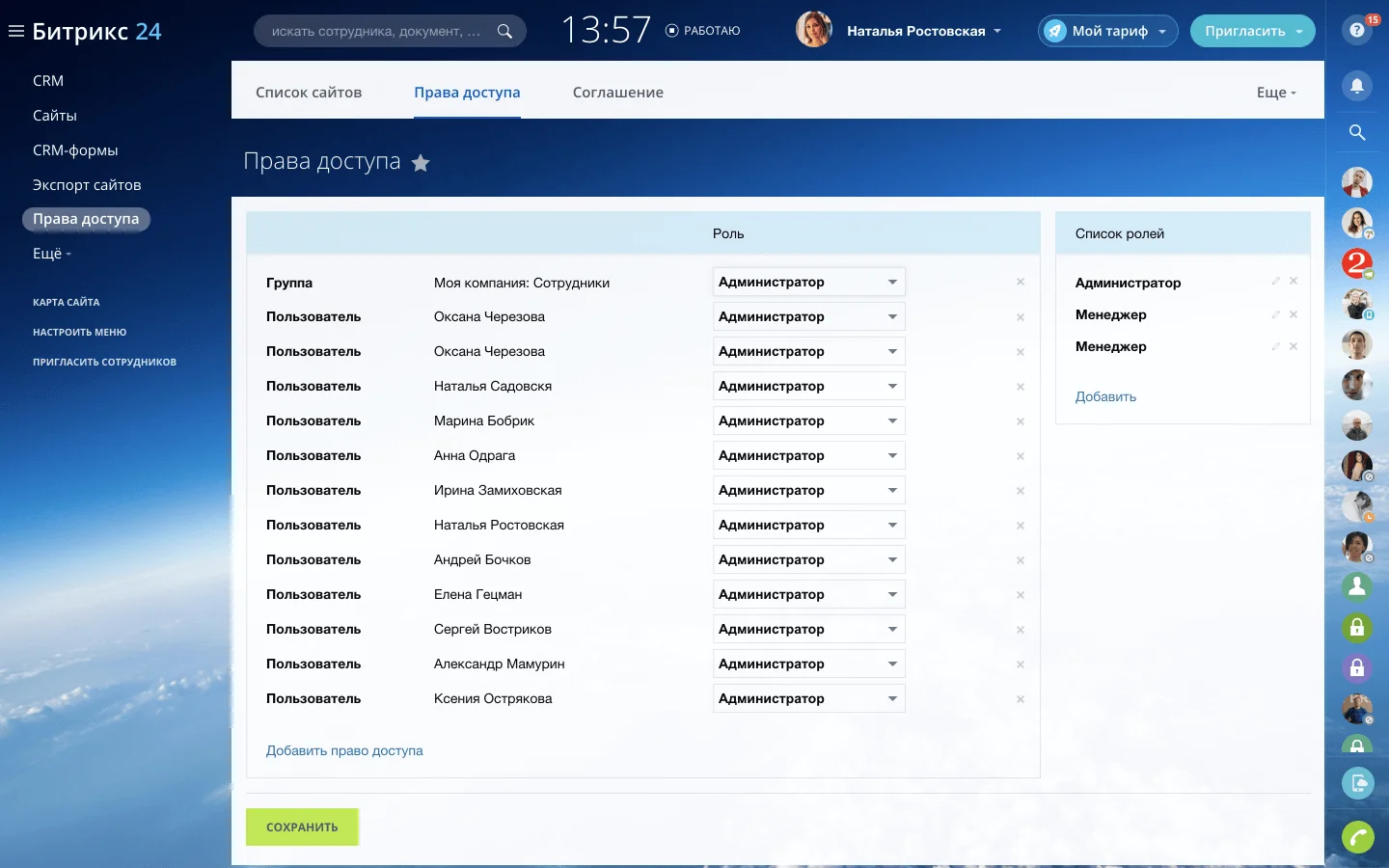Image resolution: width=1389 pixels, height=868 pixels.
Task: Click the green phone call button
Action: 1357,837
